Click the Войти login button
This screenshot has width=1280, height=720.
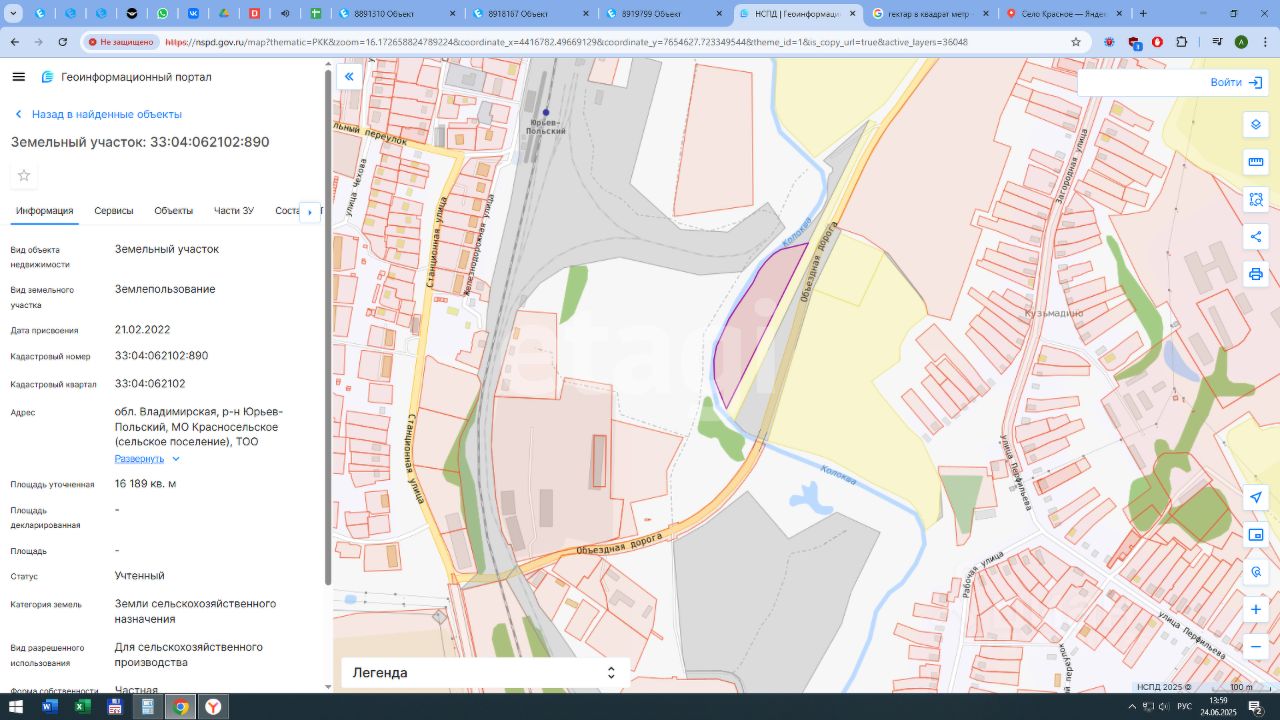pyautogui.click(x=1236, y=83)
